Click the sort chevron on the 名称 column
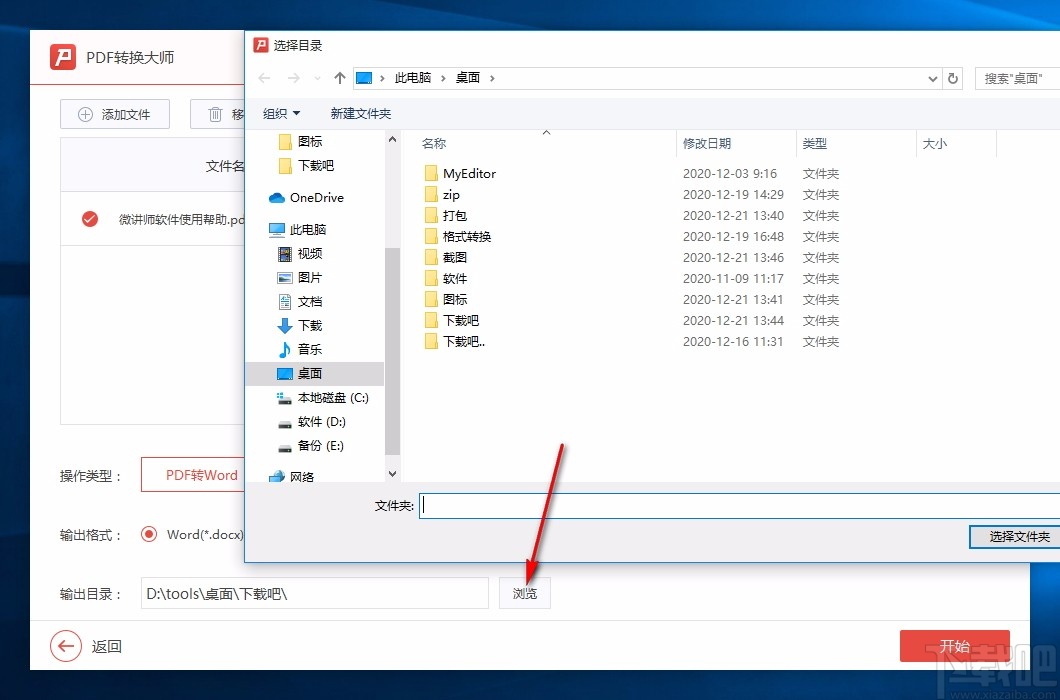This screenshot has width=1060, height=700. click(546, 131)
